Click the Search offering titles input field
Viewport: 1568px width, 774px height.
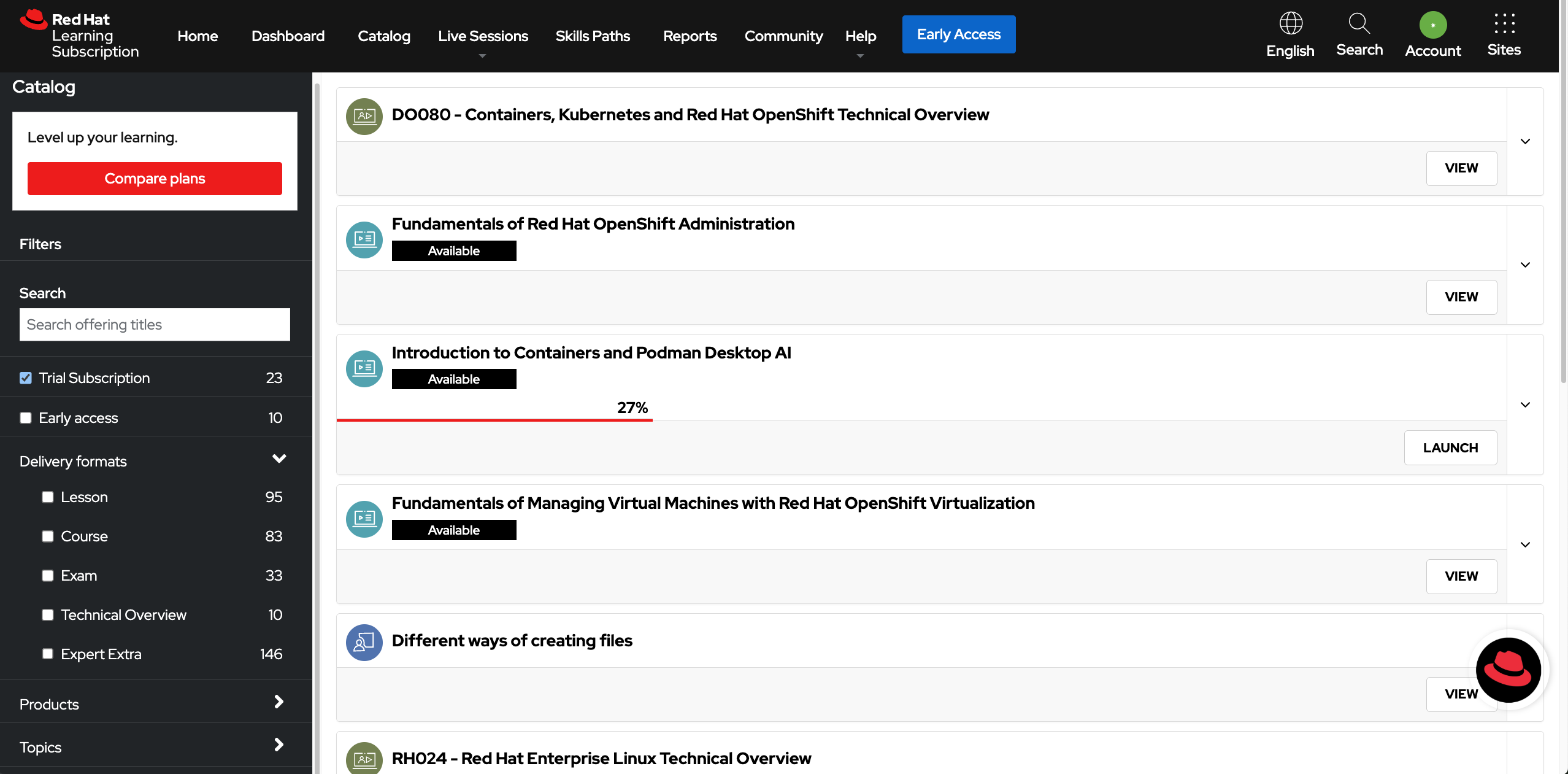click(154, 324)
